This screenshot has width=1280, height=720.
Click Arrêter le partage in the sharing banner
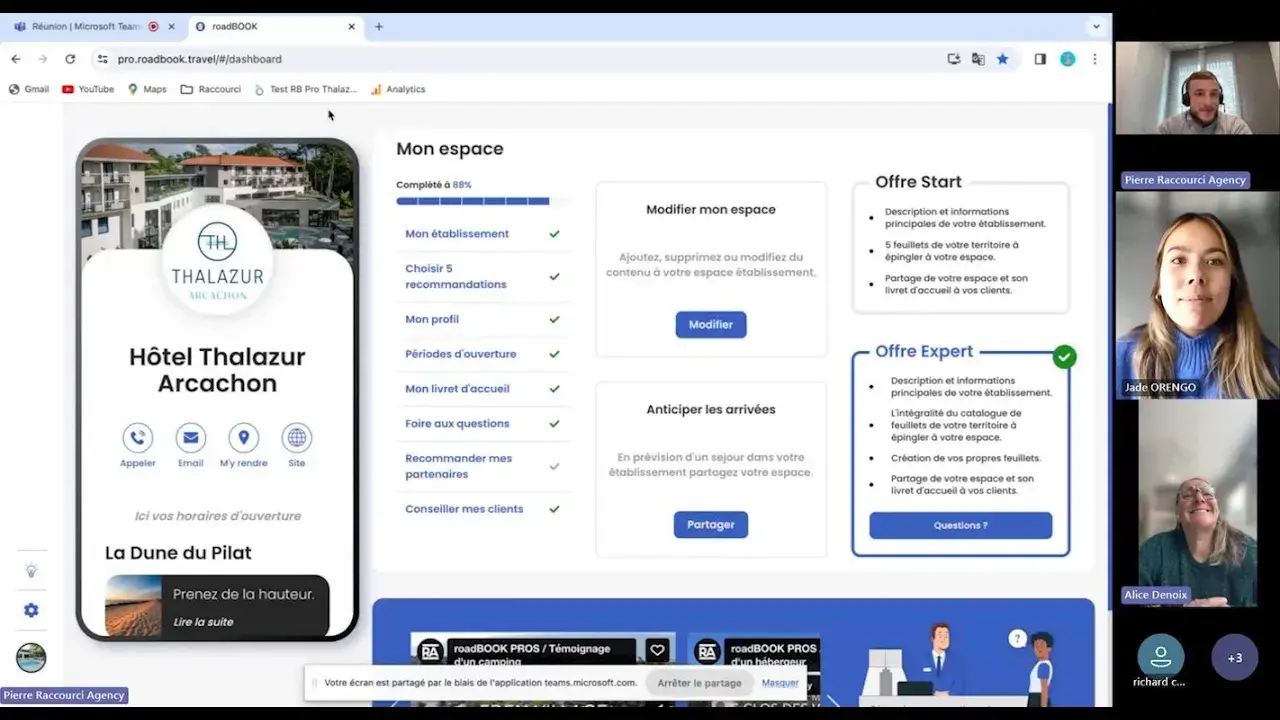point(698,682)
